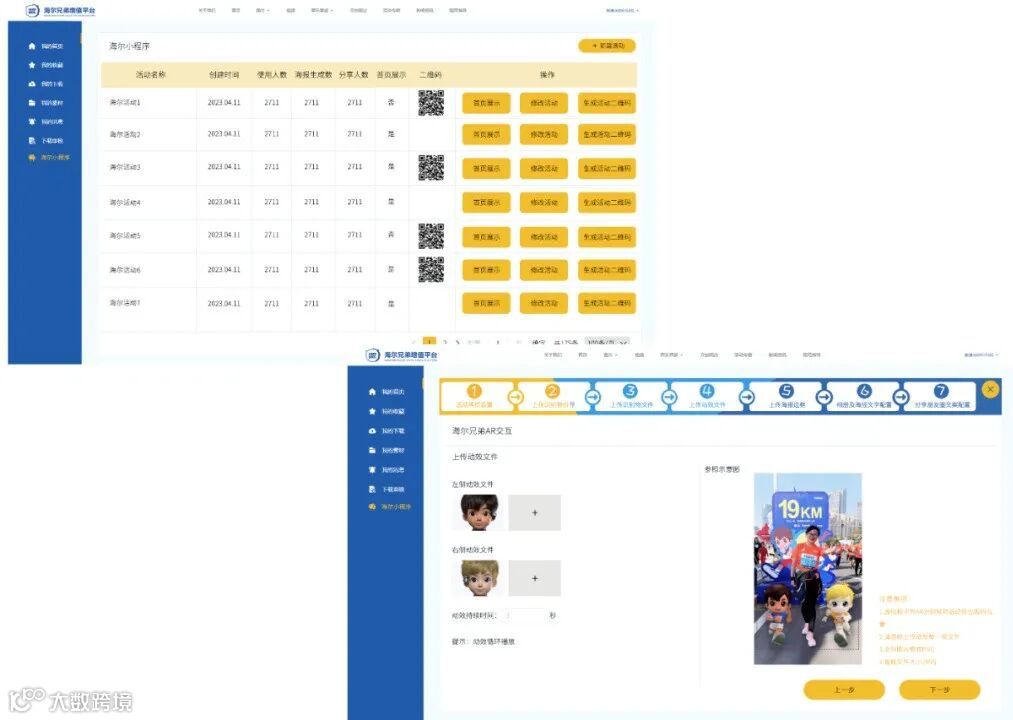Image resolution: width=1013 pixels, height=720 pixels.
Task: Click home icon in wizard window sidebar
Action: pos(372,392)
